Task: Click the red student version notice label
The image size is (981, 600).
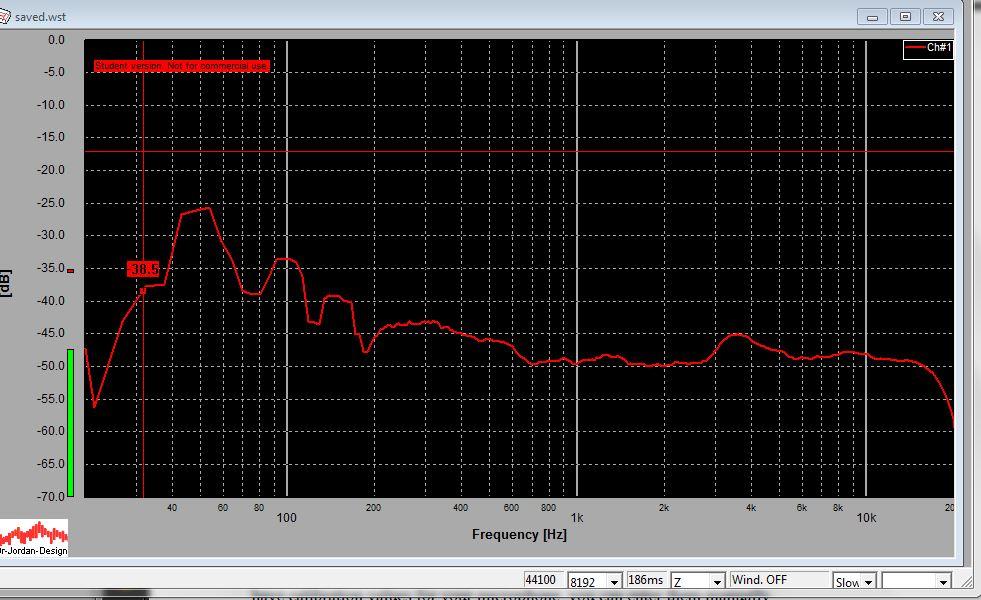Action: point(181,66)
